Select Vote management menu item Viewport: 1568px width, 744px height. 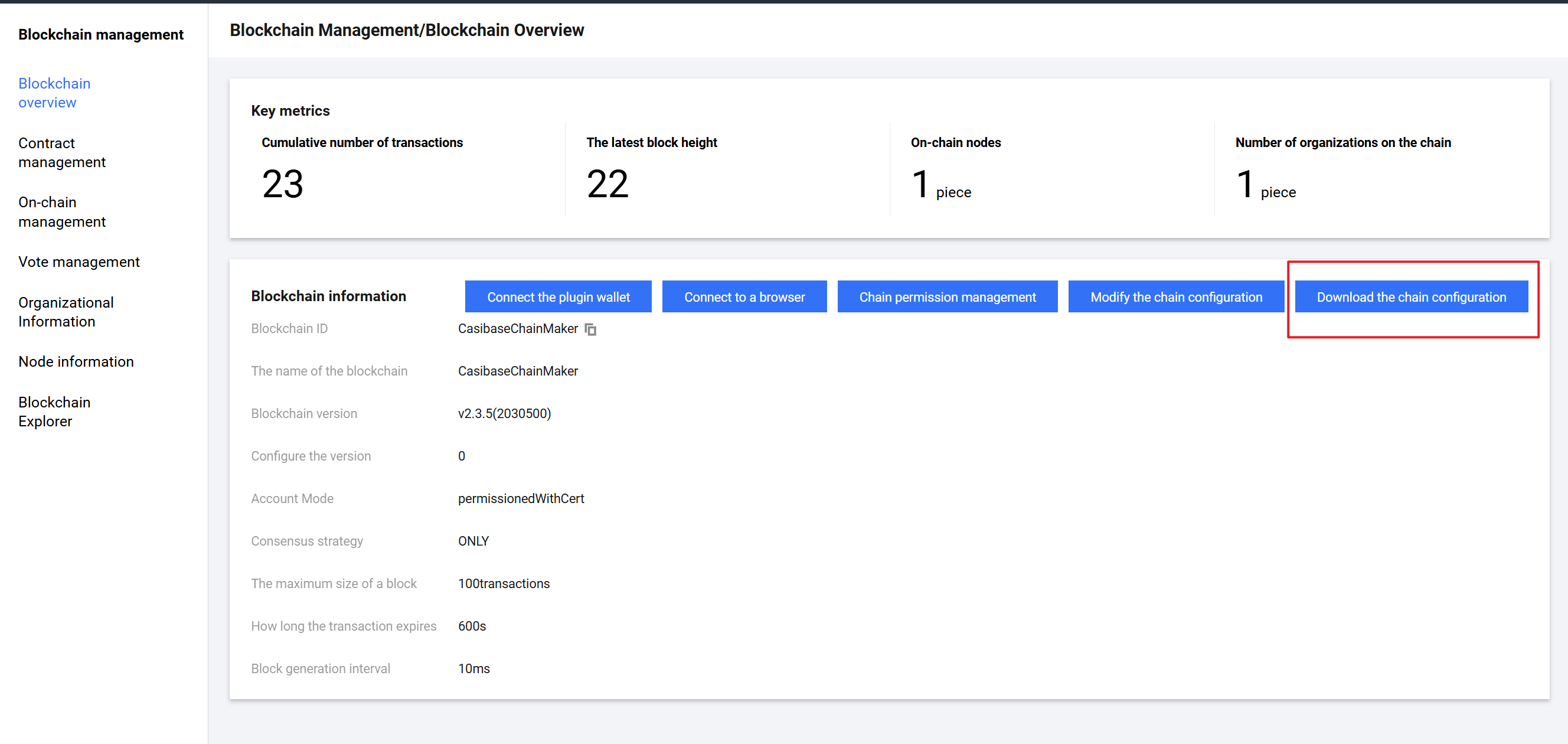tap(79, 262)
